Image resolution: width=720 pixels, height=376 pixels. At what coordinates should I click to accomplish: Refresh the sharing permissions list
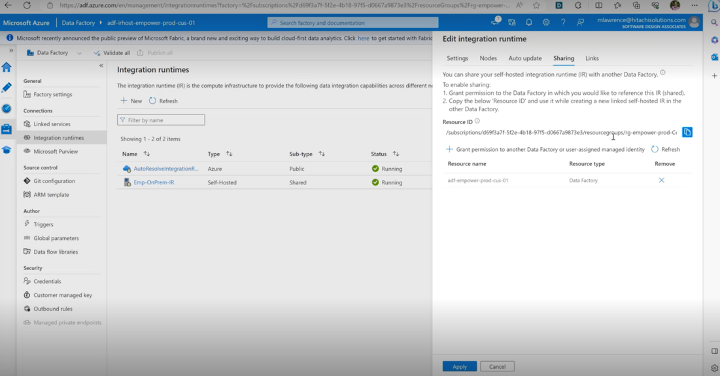[x=665, y=149]
